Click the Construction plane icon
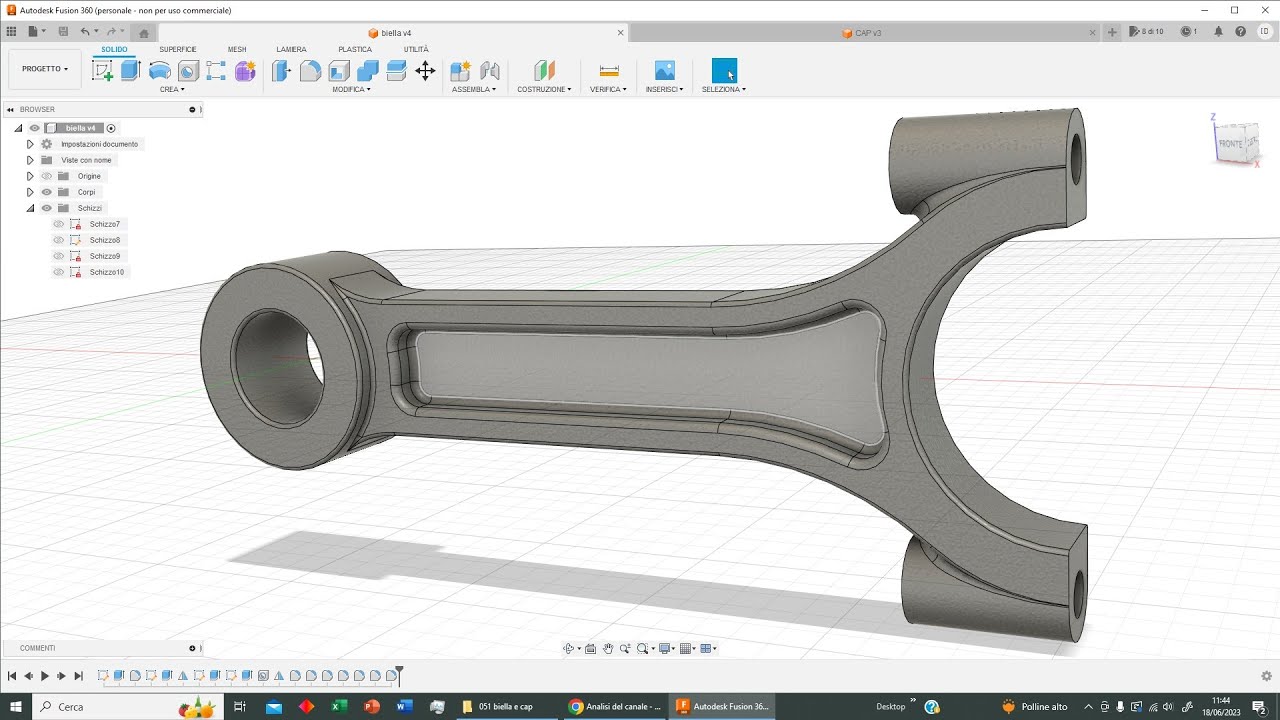The image size is (1280, 720). pos(544,71)
